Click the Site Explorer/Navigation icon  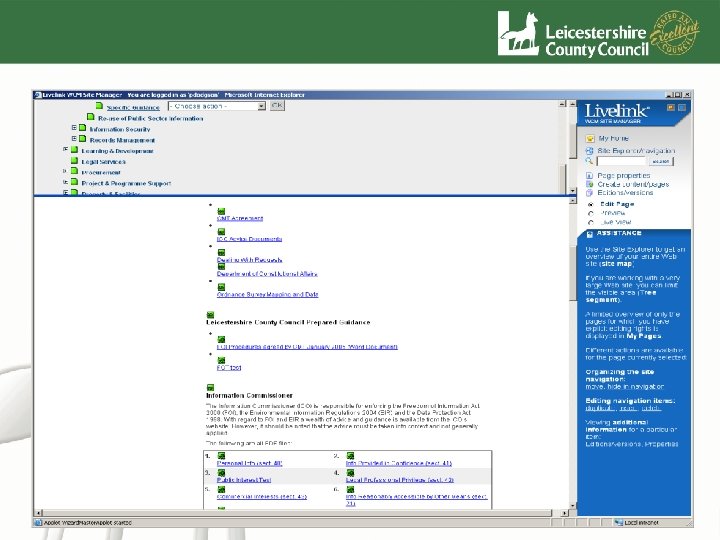coord(590,151)
